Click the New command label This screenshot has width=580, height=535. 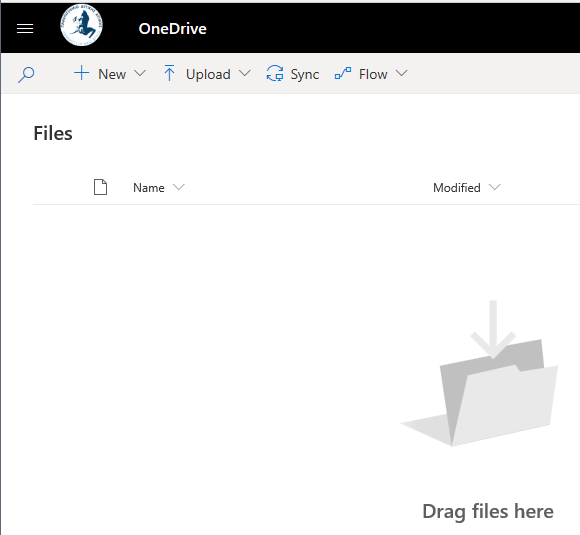(x=112, y=74)
